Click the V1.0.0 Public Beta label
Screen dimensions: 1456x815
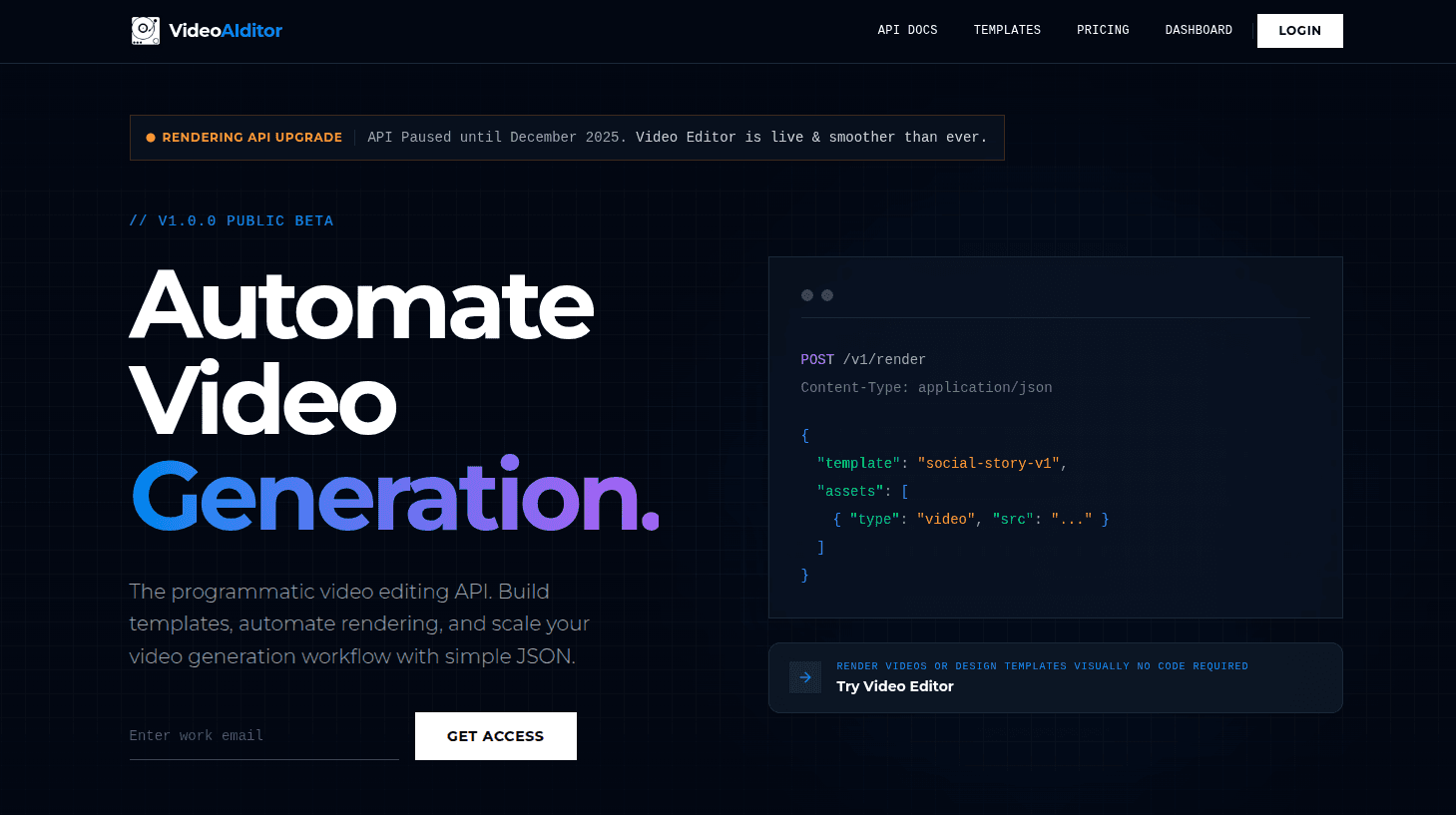click(232, 220)
